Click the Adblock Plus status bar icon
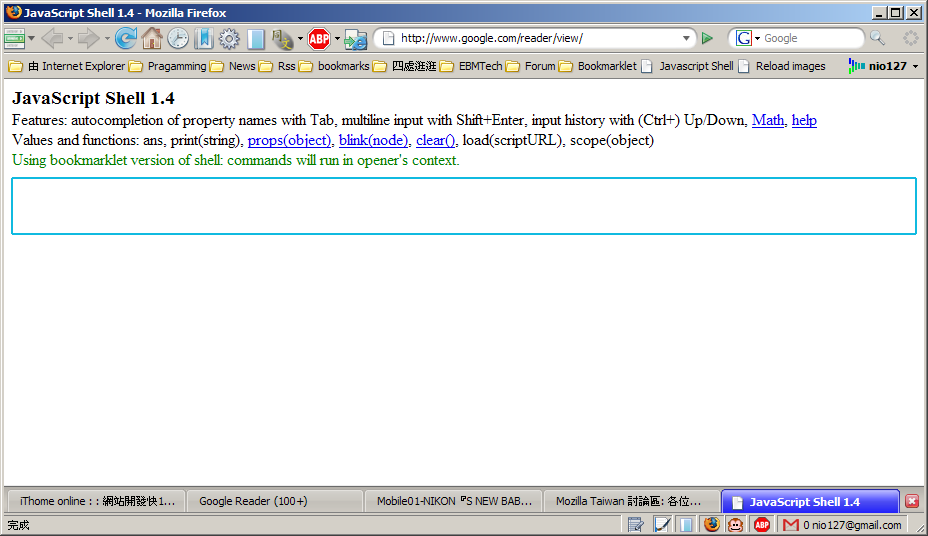 pyautogui.click(x=762, y=525)
